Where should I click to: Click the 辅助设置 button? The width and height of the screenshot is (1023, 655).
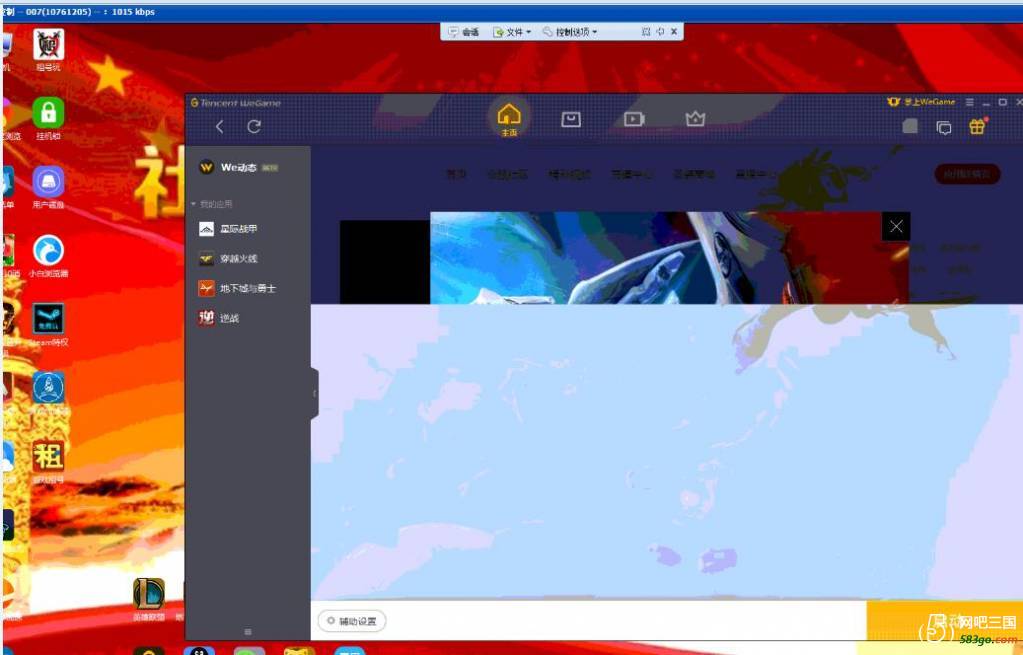coord(352,621)
